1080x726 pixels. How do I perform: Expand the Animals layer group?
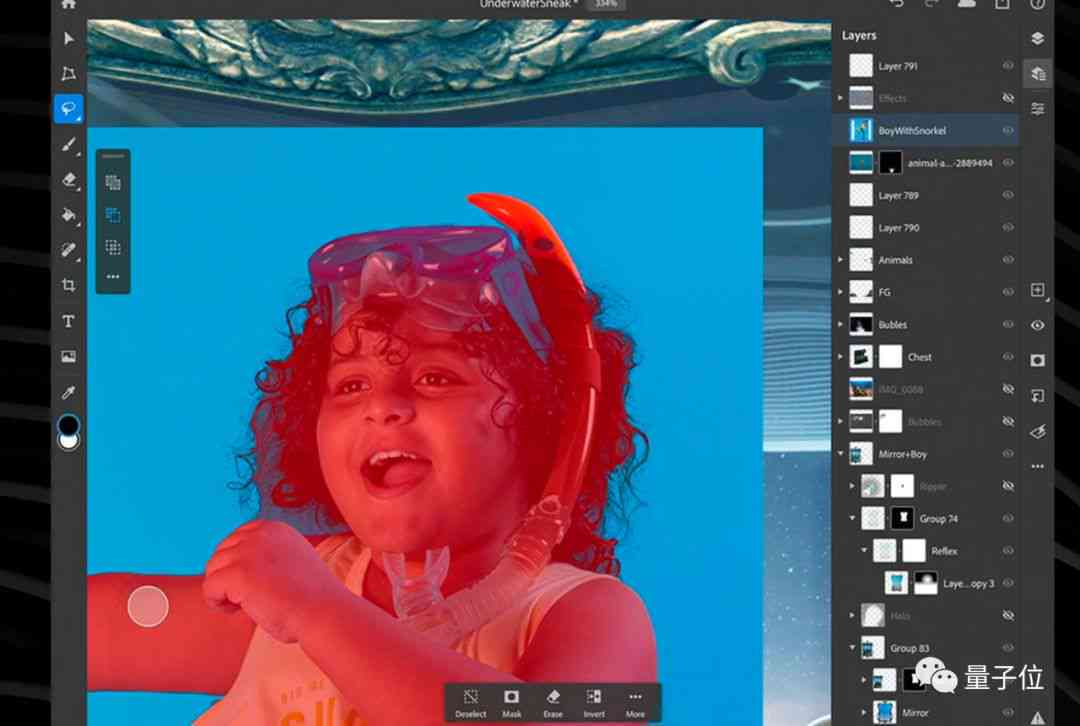[x=840, y=260]
